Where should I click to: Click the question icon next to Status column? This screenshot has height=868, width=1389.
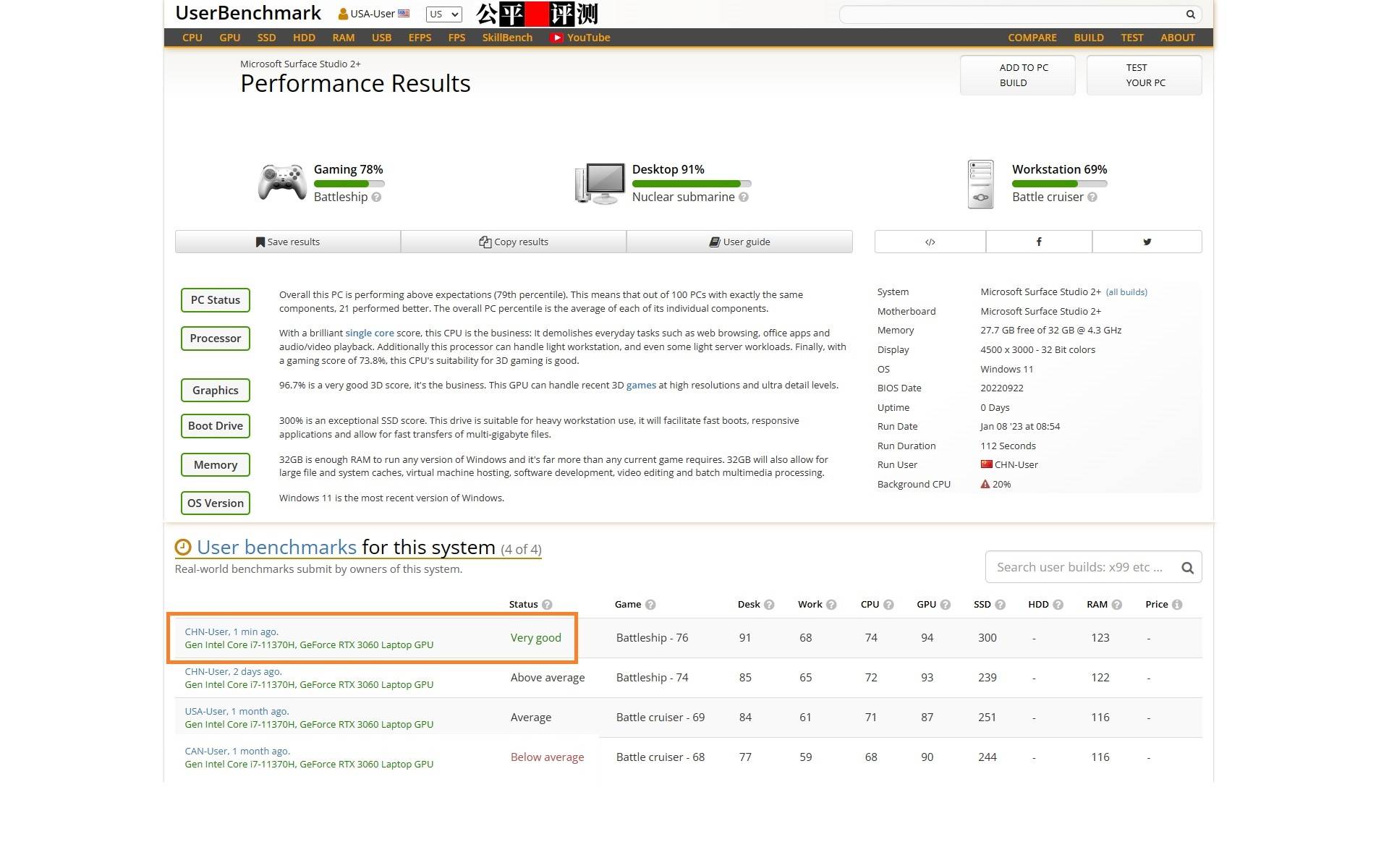(547, 605)
